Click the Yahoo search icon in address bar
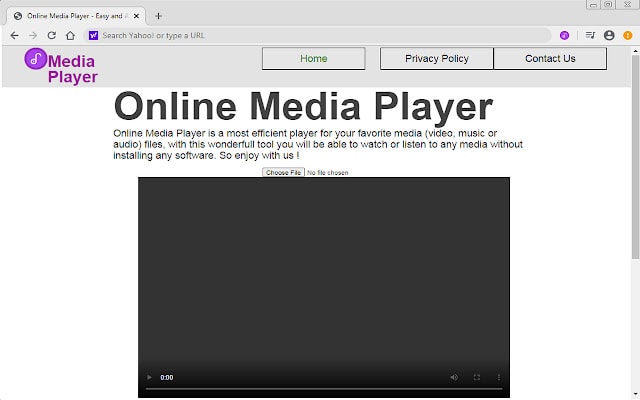Image resolution: width=640 pixels, height=400 pixels. [x=93, y=36]
